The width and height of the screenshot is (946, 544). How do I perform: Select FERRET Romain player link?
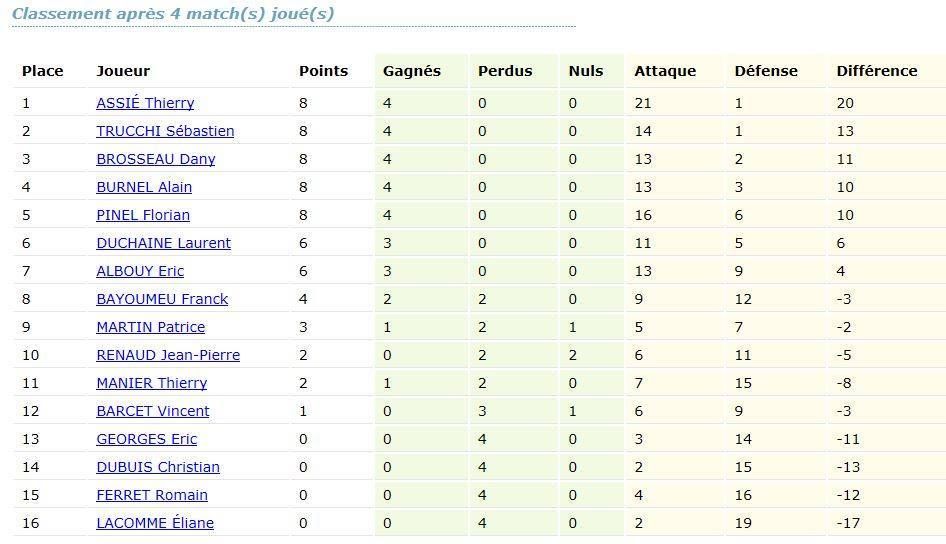[152, 495]
